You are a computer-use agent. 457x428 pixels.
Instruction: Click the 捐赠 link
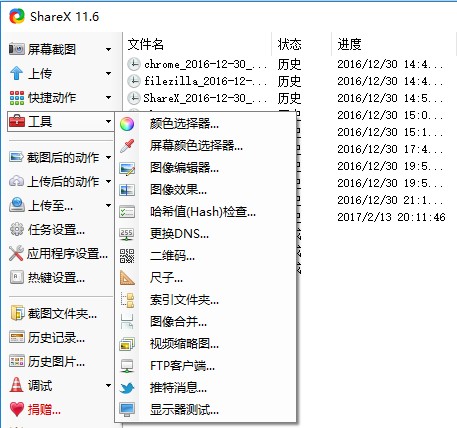tap(44, 409)
